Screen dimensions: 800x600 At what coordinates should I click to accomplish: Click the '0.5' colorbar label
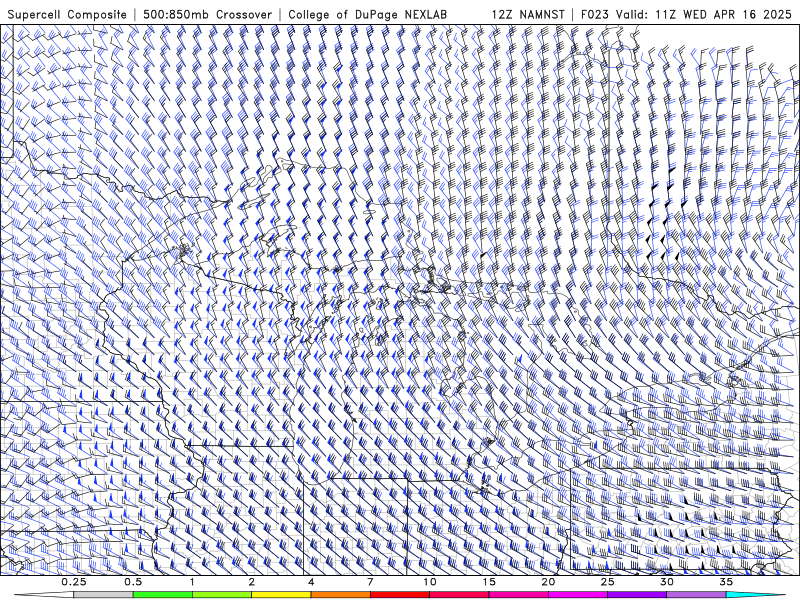(133, 582)
